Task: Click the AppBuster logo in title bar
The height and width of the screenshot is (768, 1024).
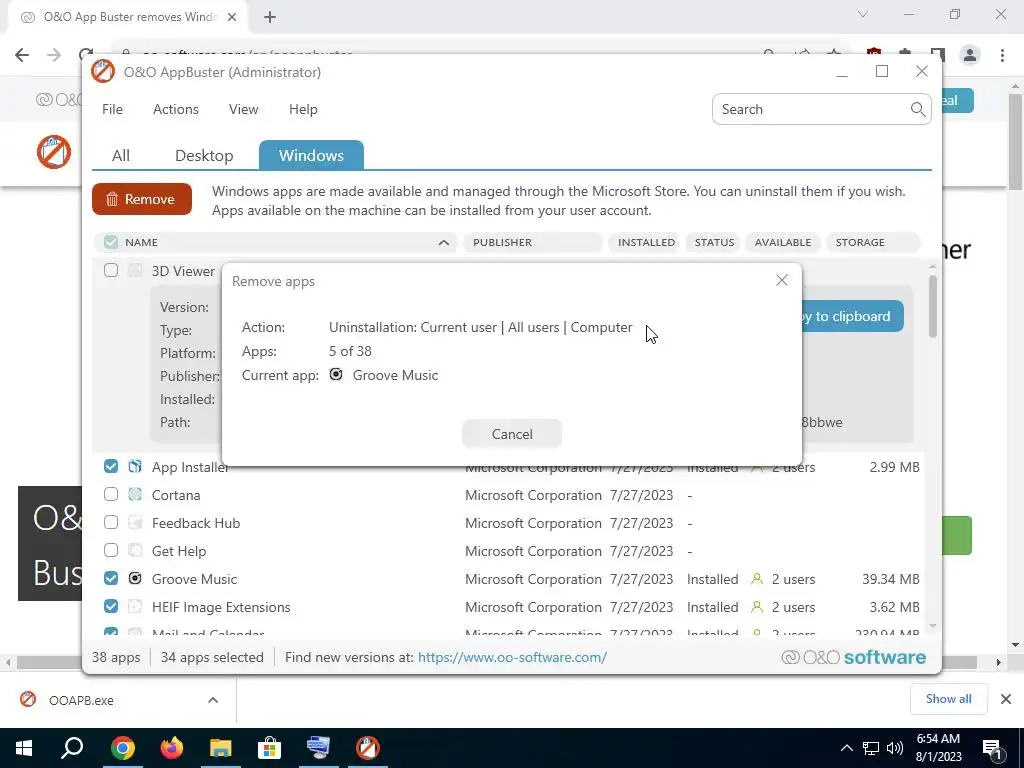Action: point(103,72)
